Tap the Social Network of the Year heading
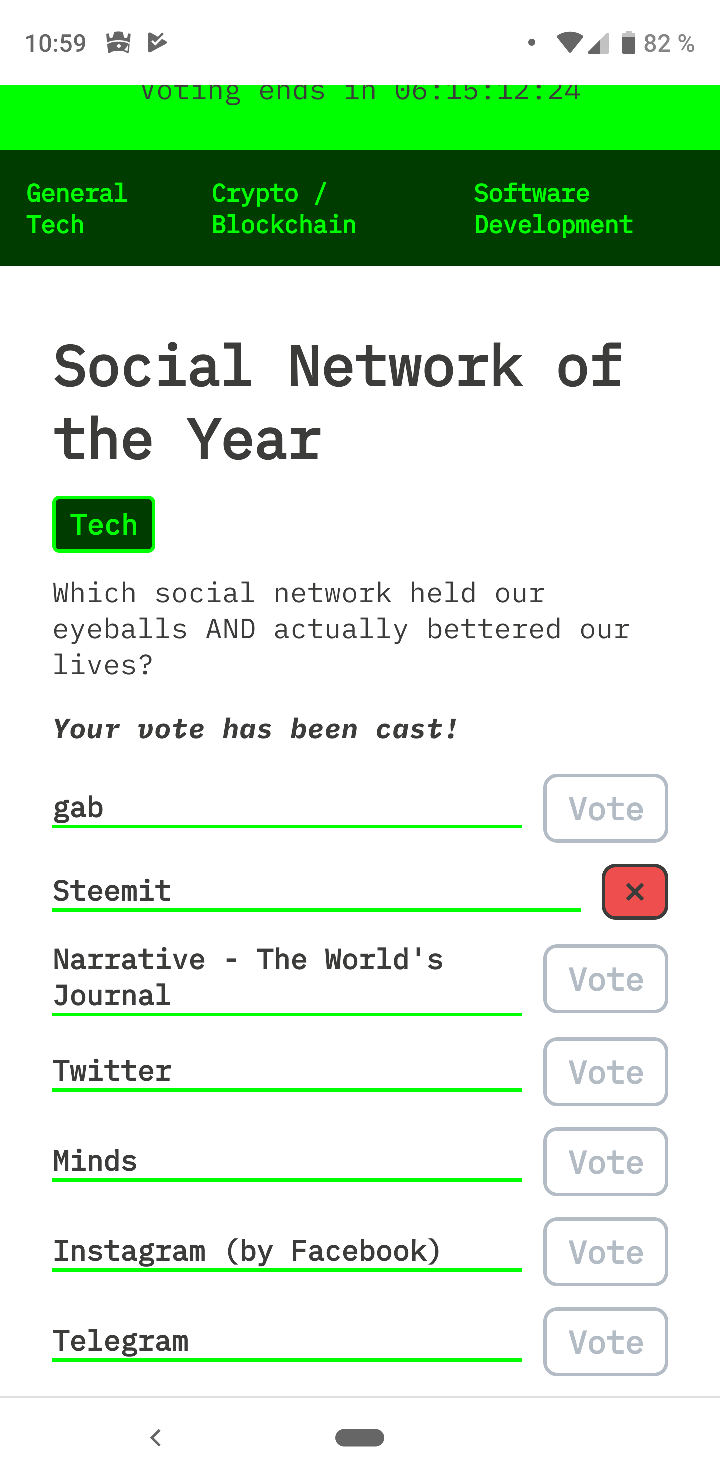Viewport: 720px width, 1480px height. coord(337,402)
